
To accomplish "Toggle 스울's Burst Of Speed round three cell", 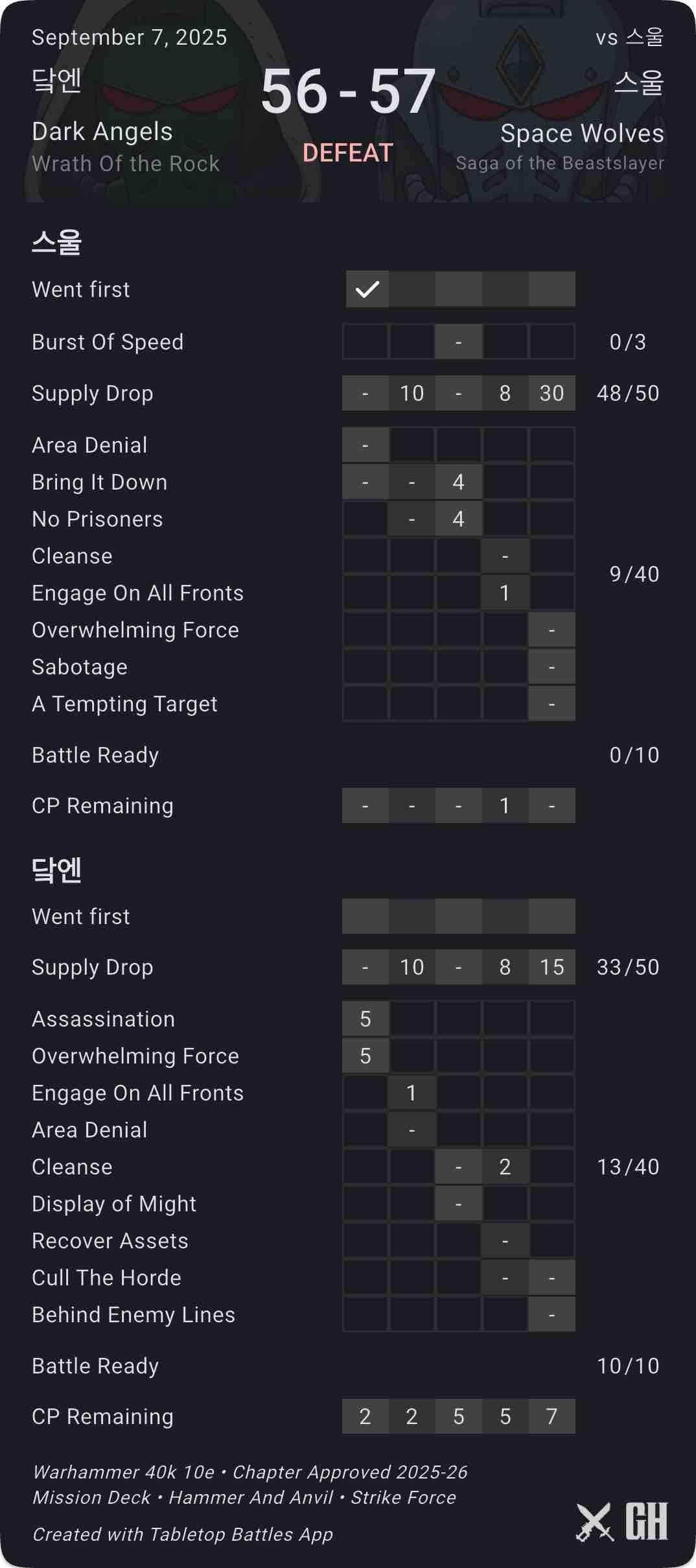I will [x=459, y=342].
